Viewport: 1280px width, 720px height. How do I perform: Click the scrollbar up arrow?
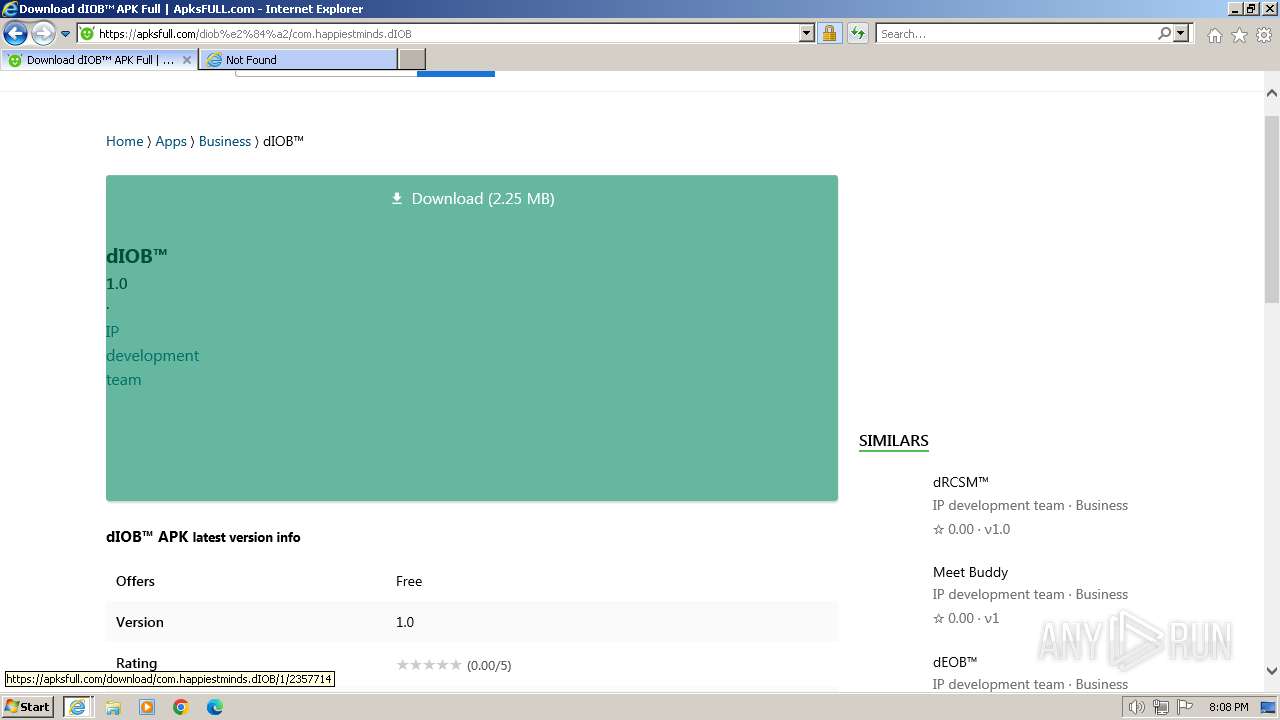click(1272, 93)
